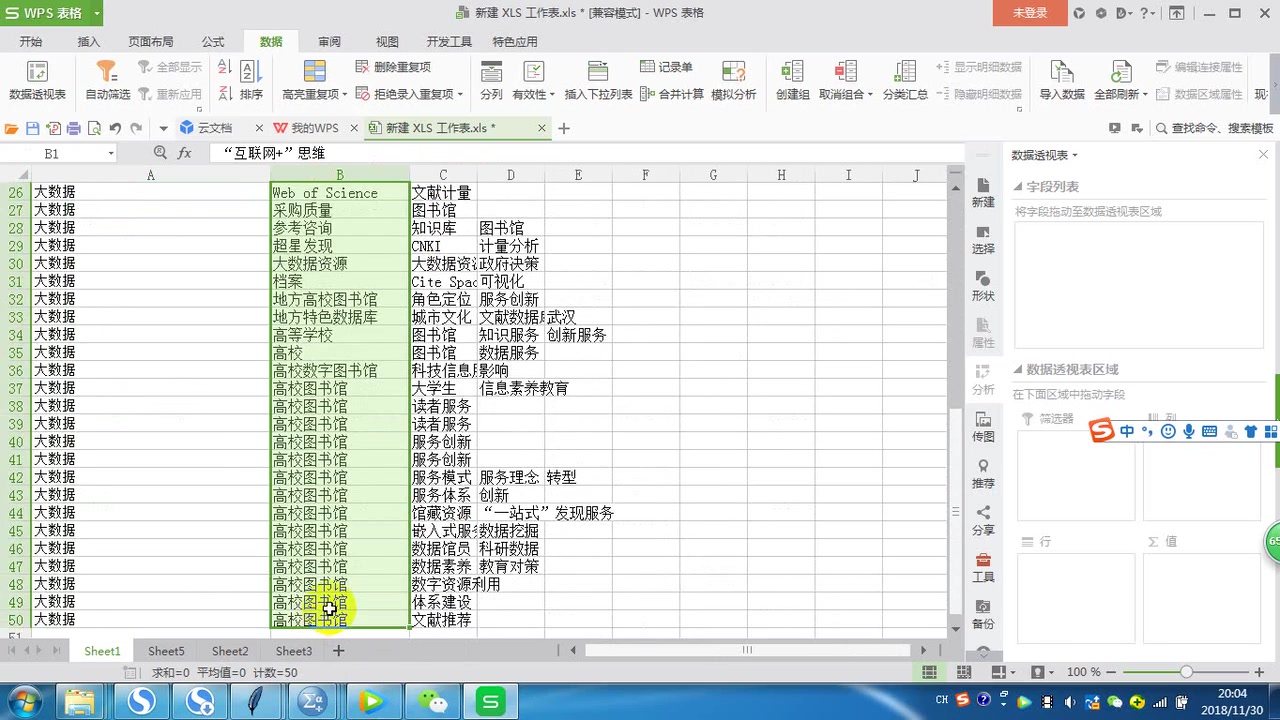Open 形状 in the right sidebar
Viewport: 1280px width, 720px height.
tap(983, 287)
